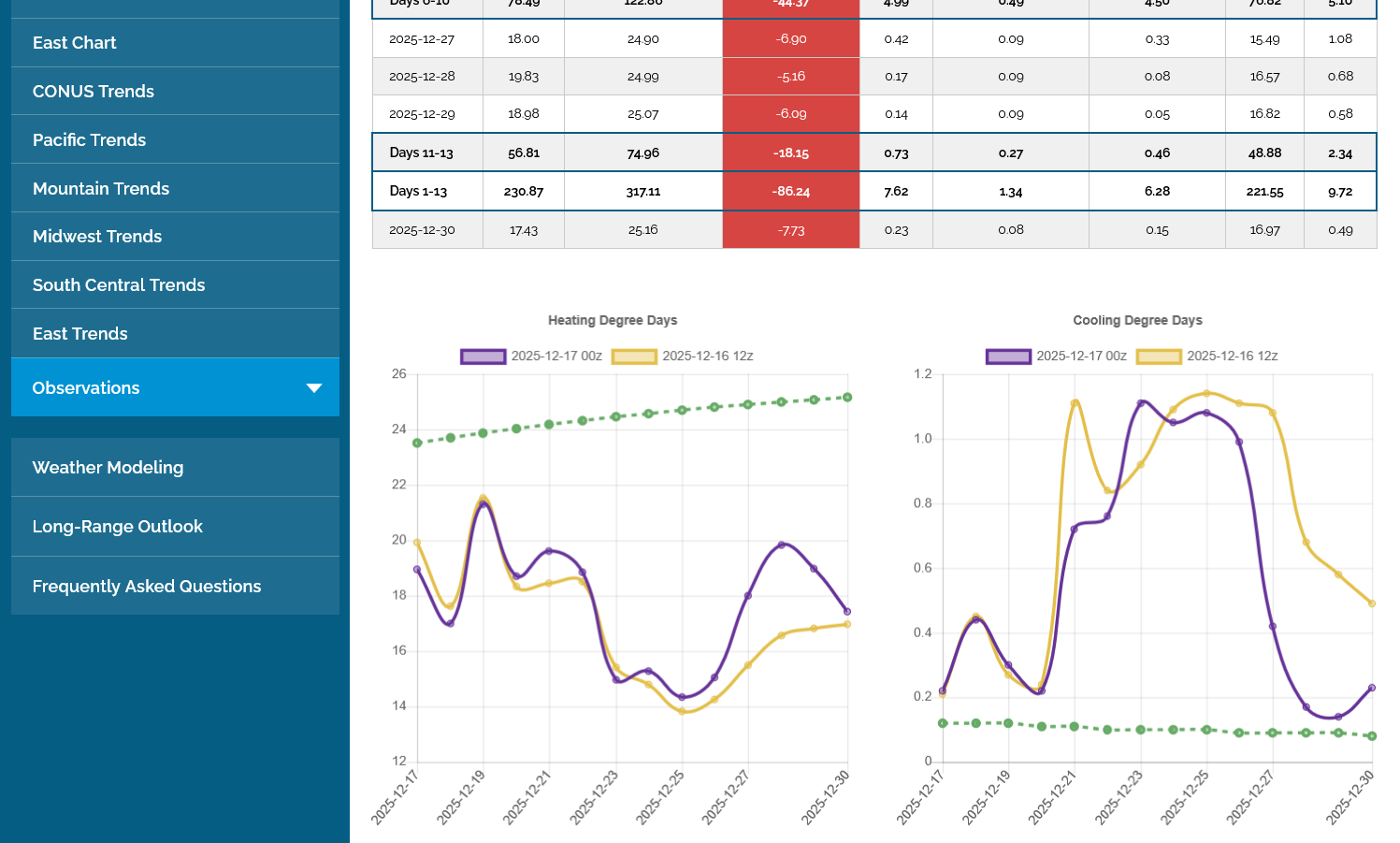Expand the Observations dropdown arrow
The height and width of the screenshot is (843, 1400).
[x=314, y=388]
